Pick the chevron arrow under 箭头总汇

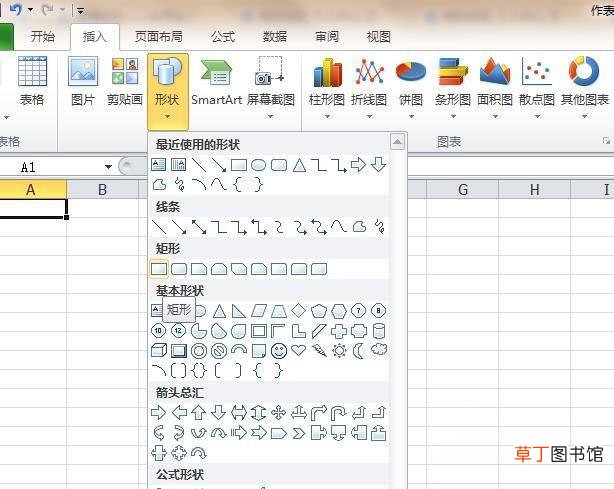[x=299, y=433]
